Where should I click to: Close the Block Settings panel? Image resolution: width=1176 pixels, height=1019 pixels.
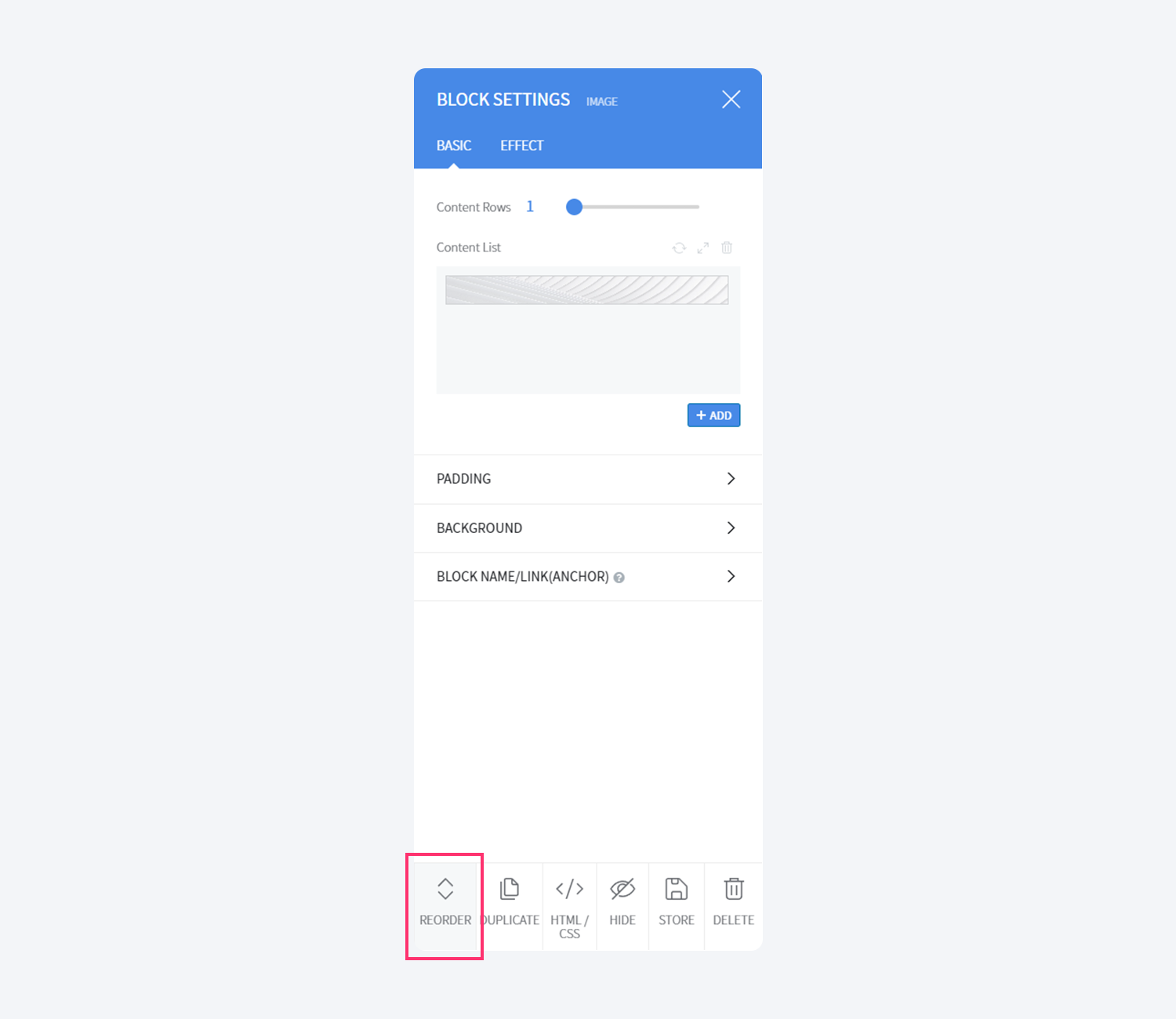click(731, 100)
